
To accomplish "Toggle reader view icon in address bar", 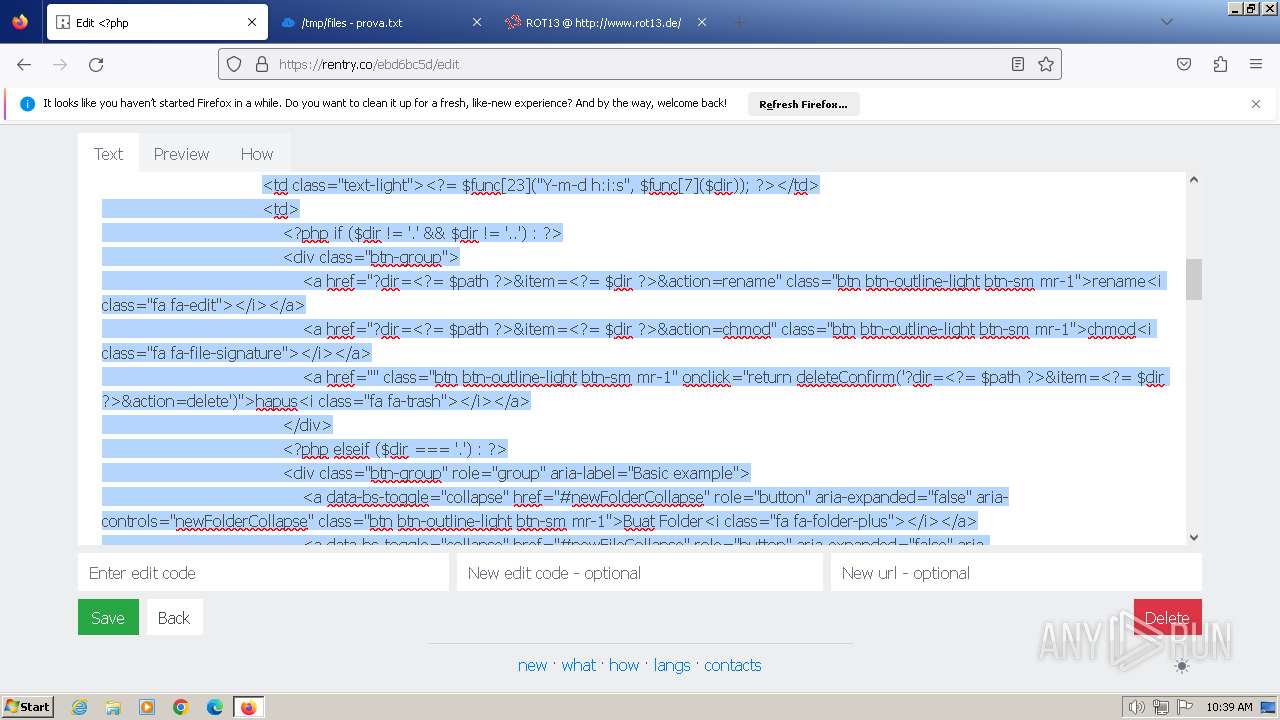I will pyautogui.click(x=1018, y=64).
